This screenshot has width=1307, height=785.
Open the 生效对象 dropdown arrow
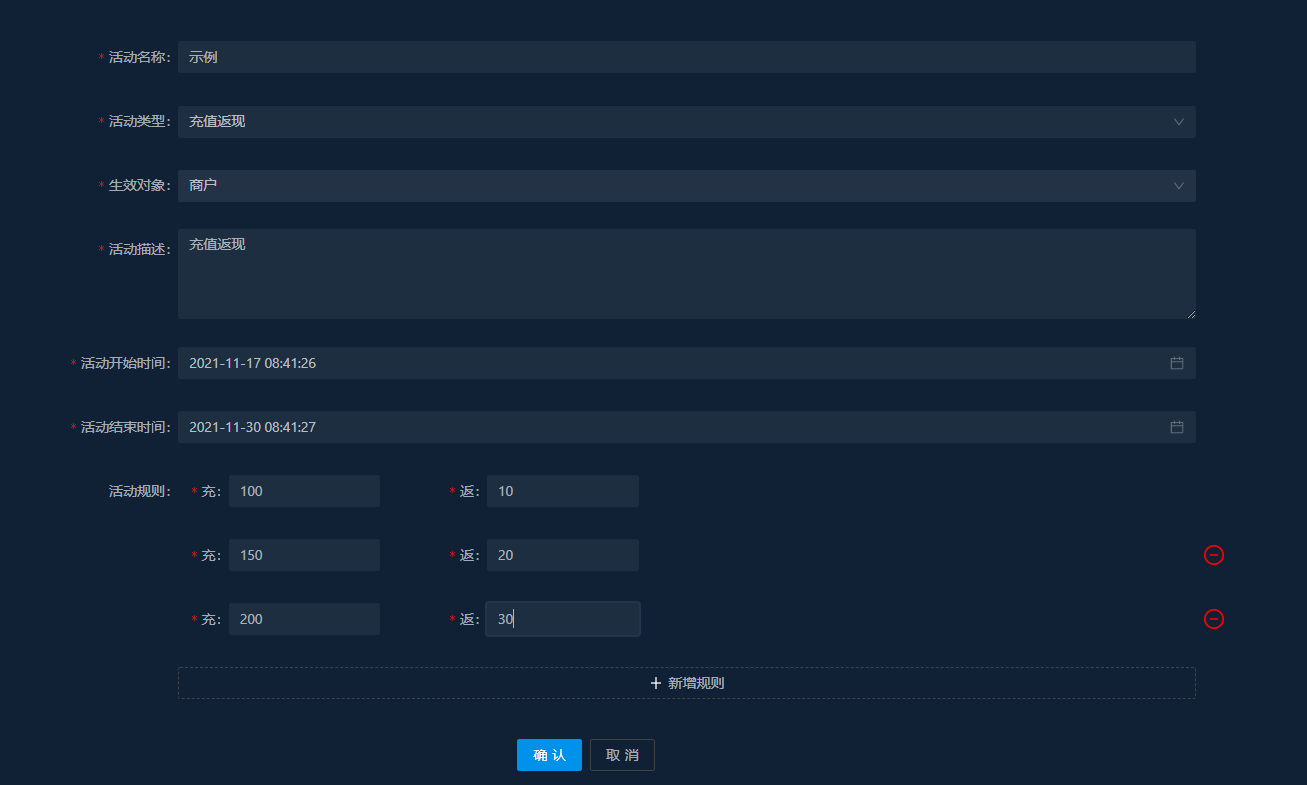pyautogui.click(x=1178, y=186)
